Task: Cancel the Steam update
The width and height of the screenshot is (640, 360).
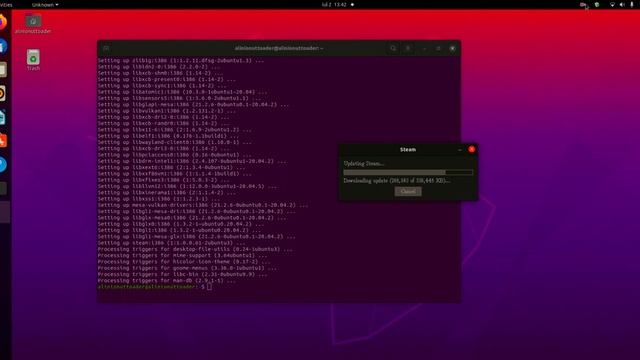Action: [x=408, y=191]
